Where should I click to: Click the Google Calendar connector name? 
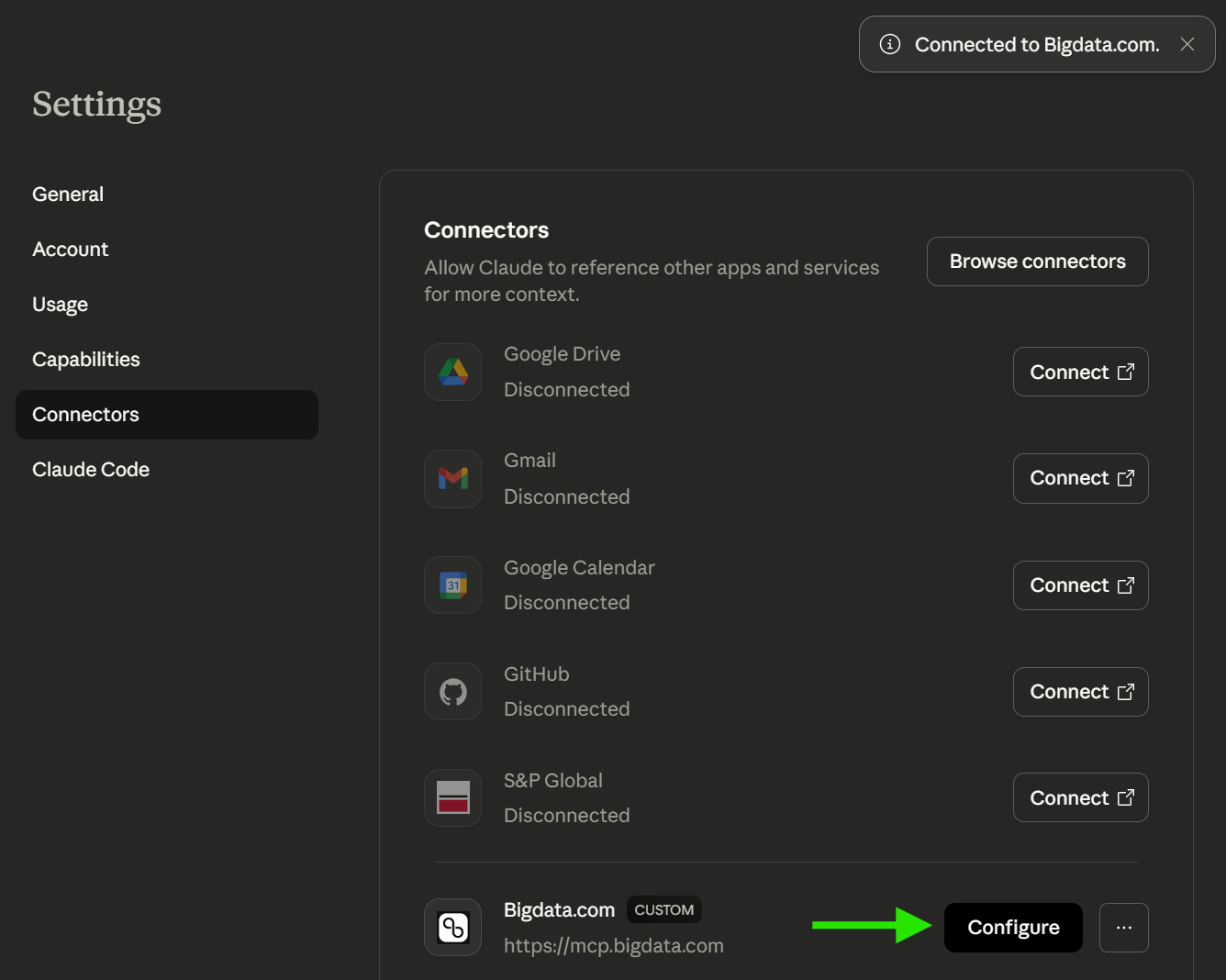pos(579,567)
